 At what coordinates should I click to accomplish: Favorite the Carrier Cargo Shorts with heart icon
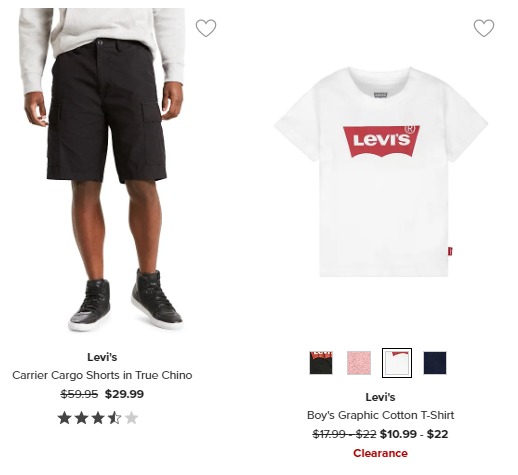[206, 28]
